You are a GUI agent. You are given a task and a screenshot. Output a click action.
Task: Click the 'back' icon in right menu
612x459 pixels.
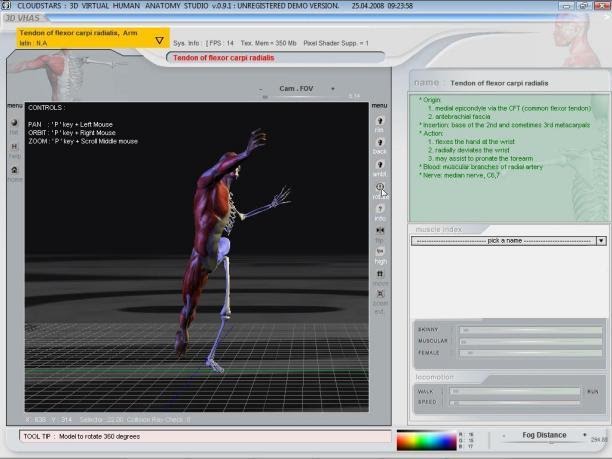[380, 142]
